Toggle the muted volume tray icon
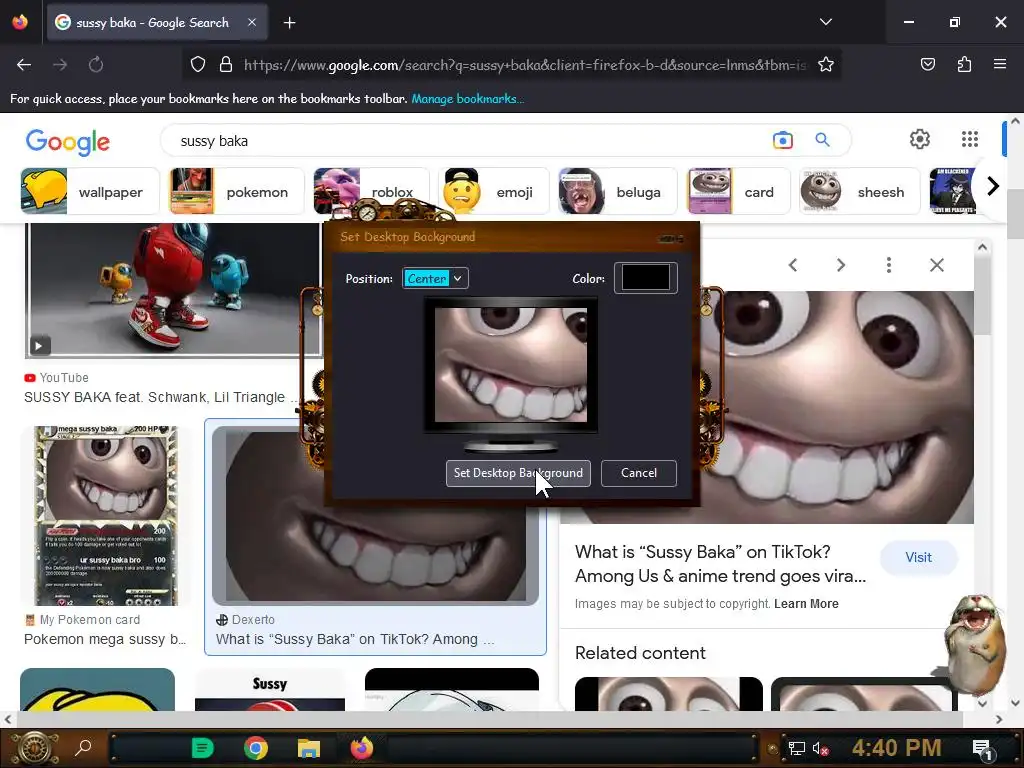1024x768 pixels. click(x=820, y=748)
